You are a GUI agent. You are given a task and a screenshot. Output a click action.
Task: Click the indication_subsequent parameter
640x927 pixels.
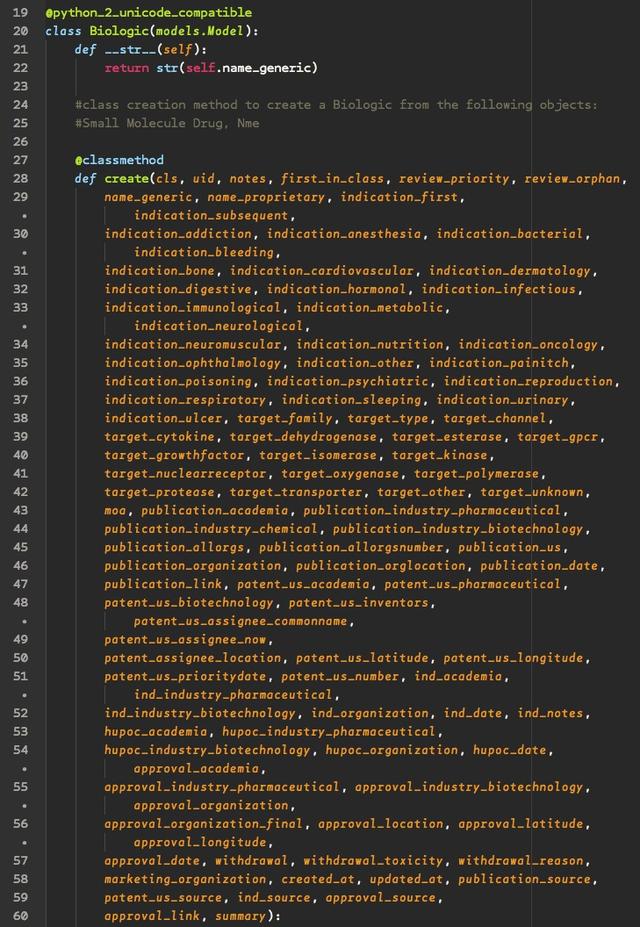pos(211,215)
